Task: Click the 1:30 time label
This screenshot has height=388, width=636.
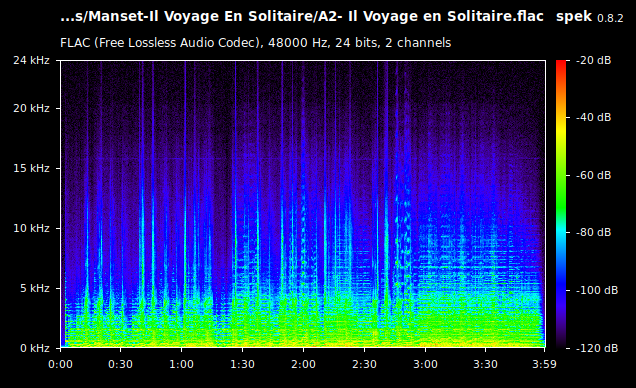Action: (243, 364)
